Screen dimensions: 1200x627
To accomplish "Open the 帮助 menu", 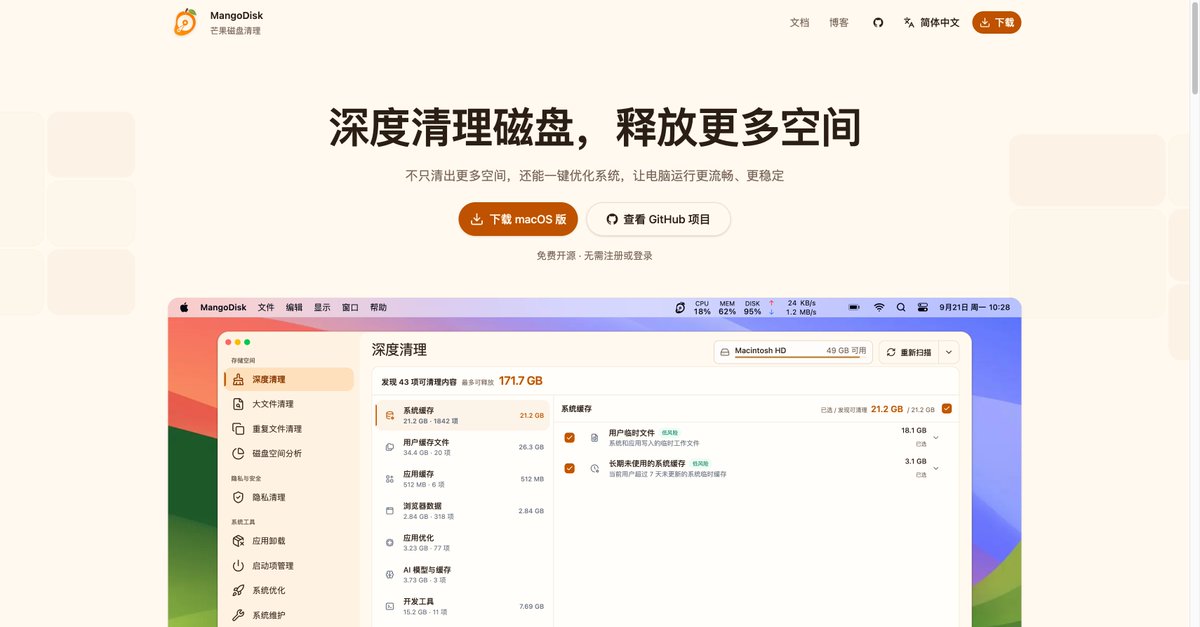I will click(x=378, y=308).
